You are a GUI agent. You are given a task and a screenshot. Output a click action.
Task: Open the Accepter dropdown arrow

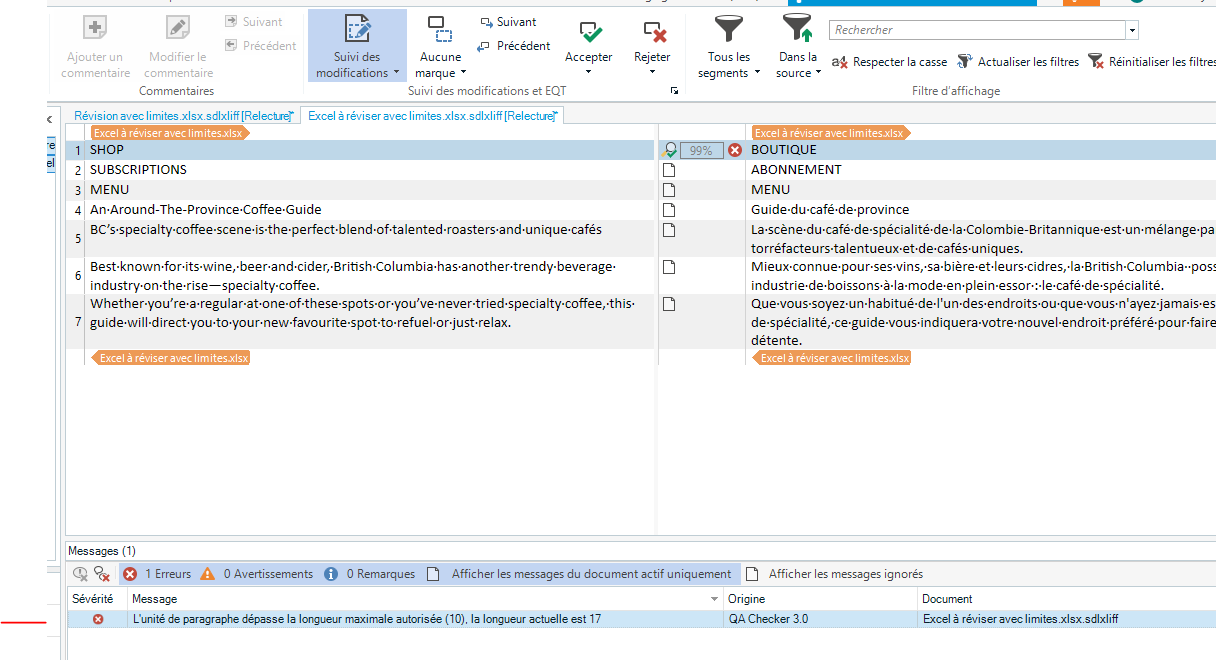[x=589, y=72]
